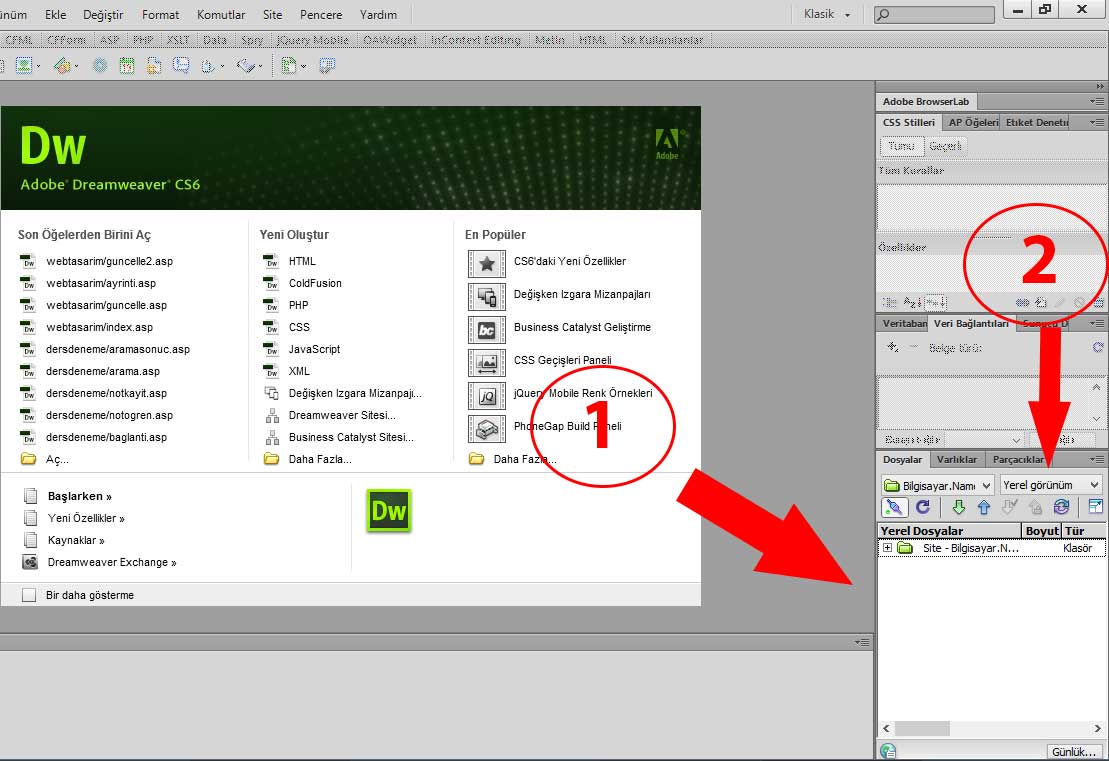Open the Veri Bağlantıları panel options menu
Image resolution: width=1109 pixels, height=761 pixels.
[x=1097, y=323]
